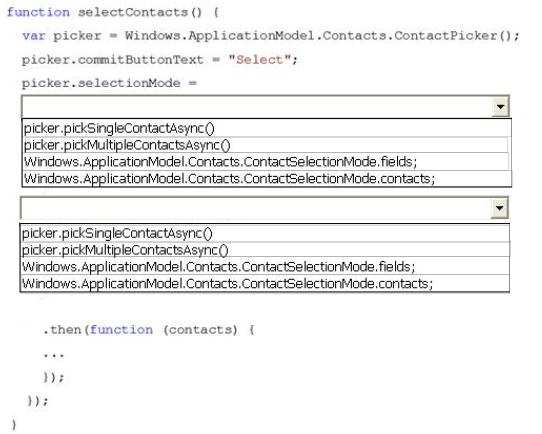
Task: Select picker.pickSingleContactAsync() in first list
Action: tap(266, 129)
